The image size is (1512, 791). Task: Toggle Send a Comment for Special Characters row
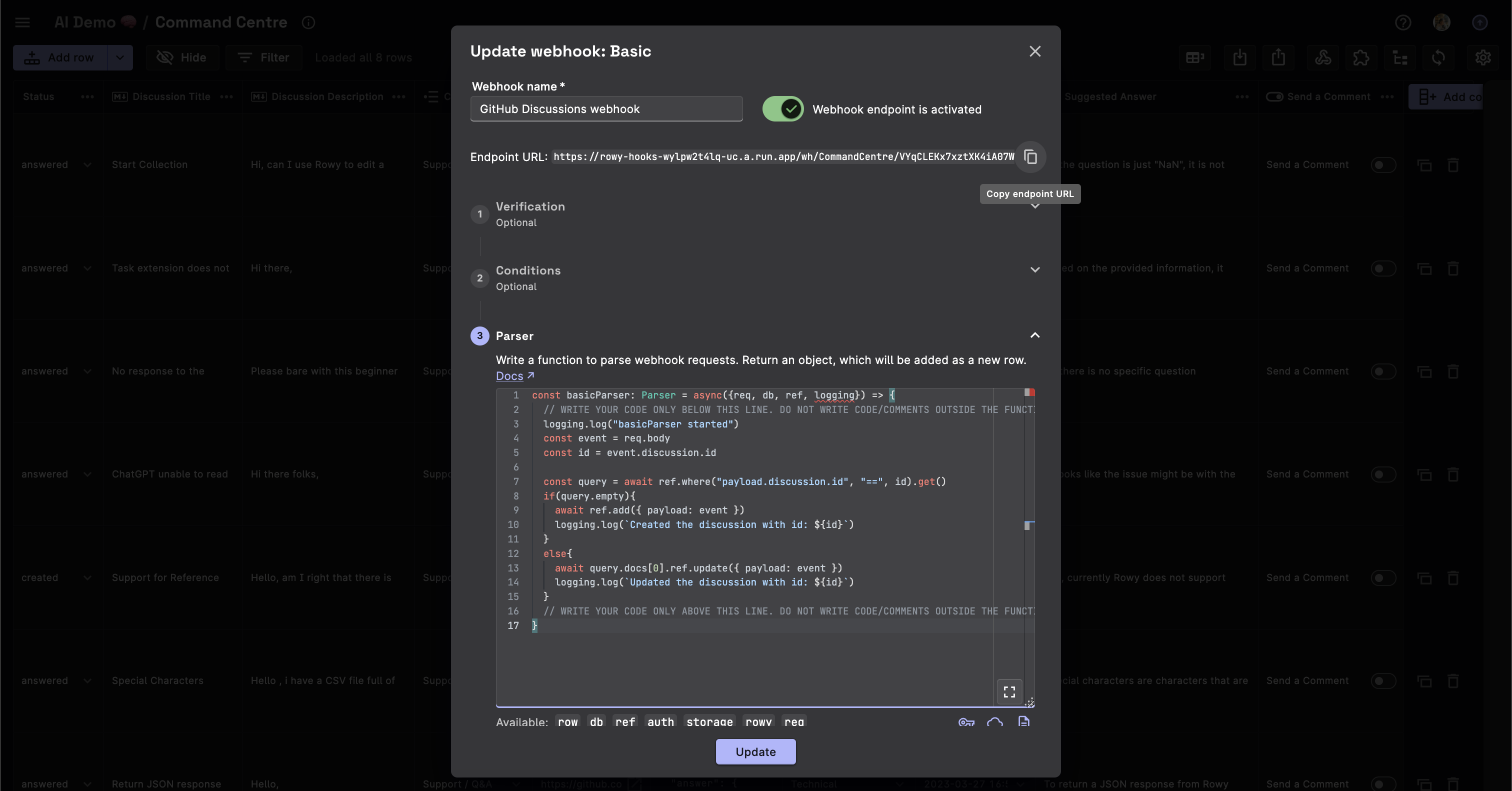pos(1383,681)
